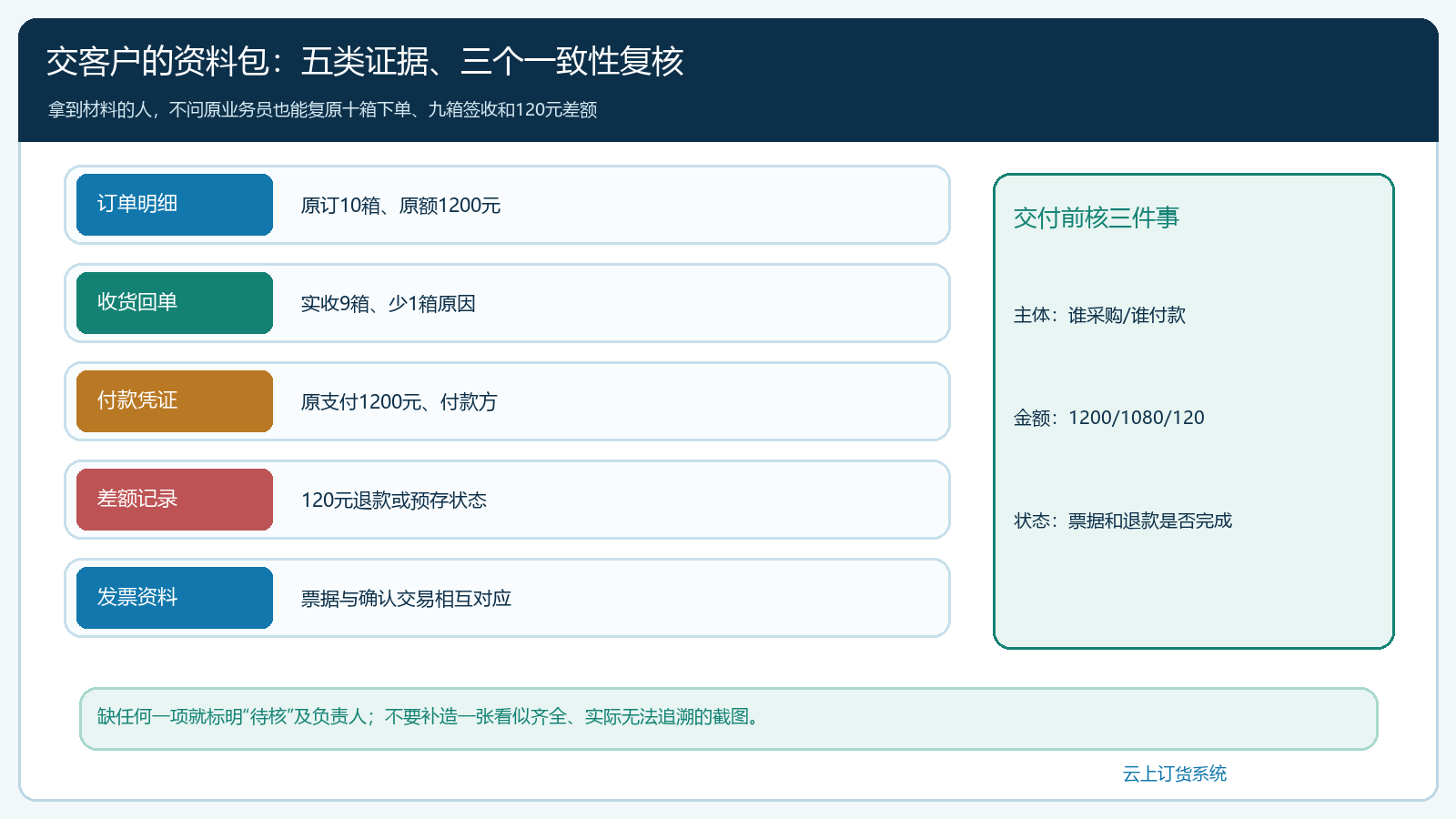Screen dimensions: 1456x819
Task: Click the line 金额：1200/1080/120
Action: click(x=1108, y=418)
